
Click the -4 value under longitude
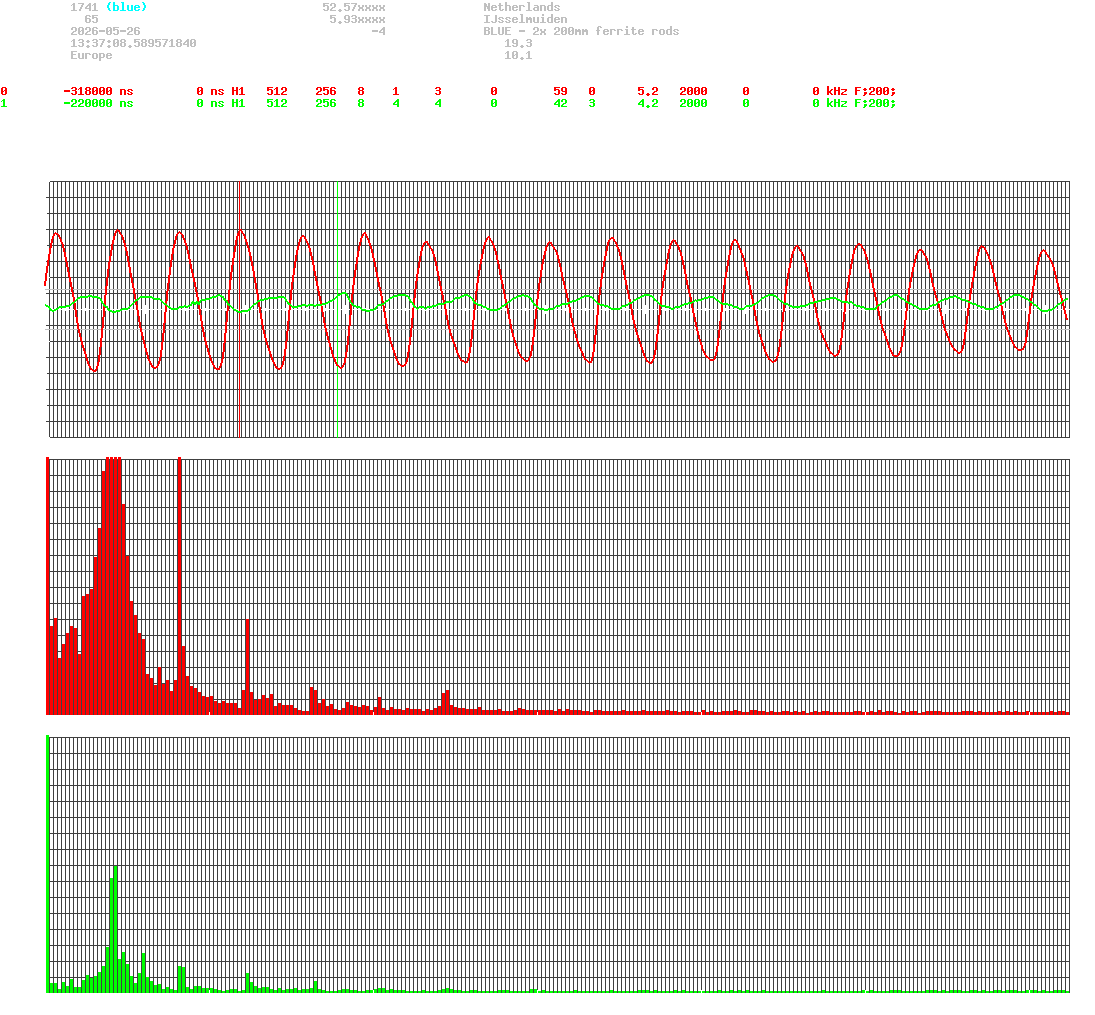(378, 31)
